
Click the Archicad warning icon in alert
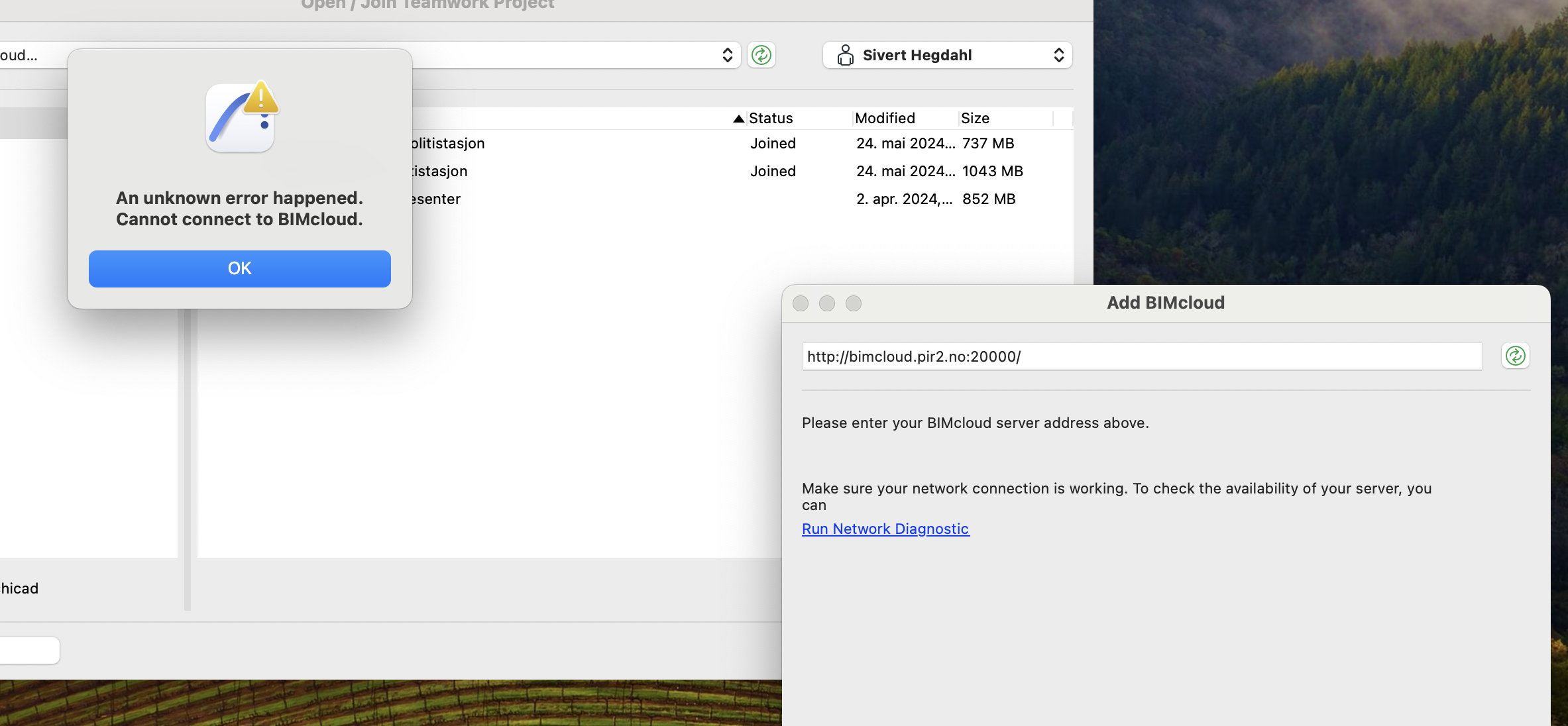point(241,117)
